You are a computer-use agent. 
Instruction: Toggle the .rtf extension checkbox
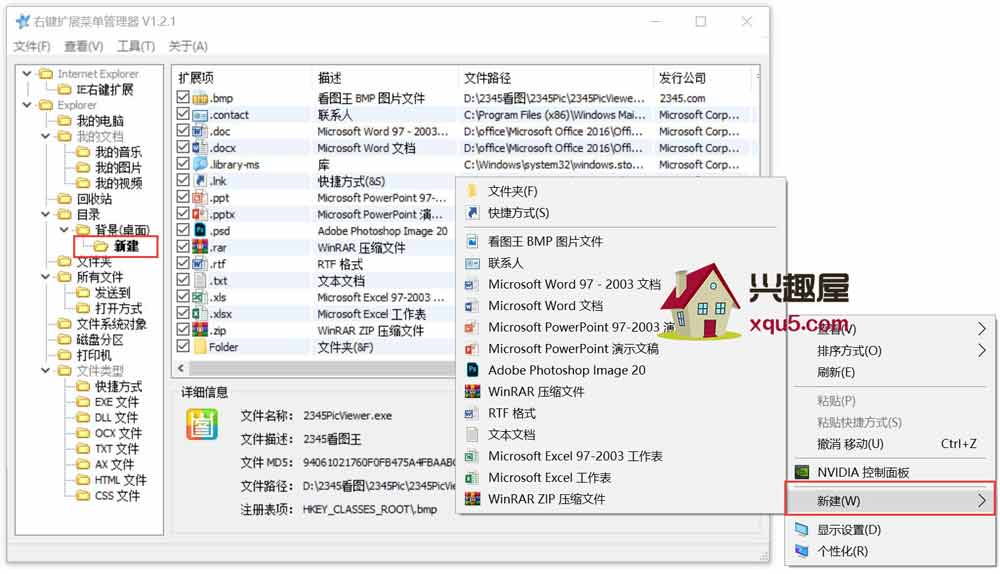[x=183, y=263]
